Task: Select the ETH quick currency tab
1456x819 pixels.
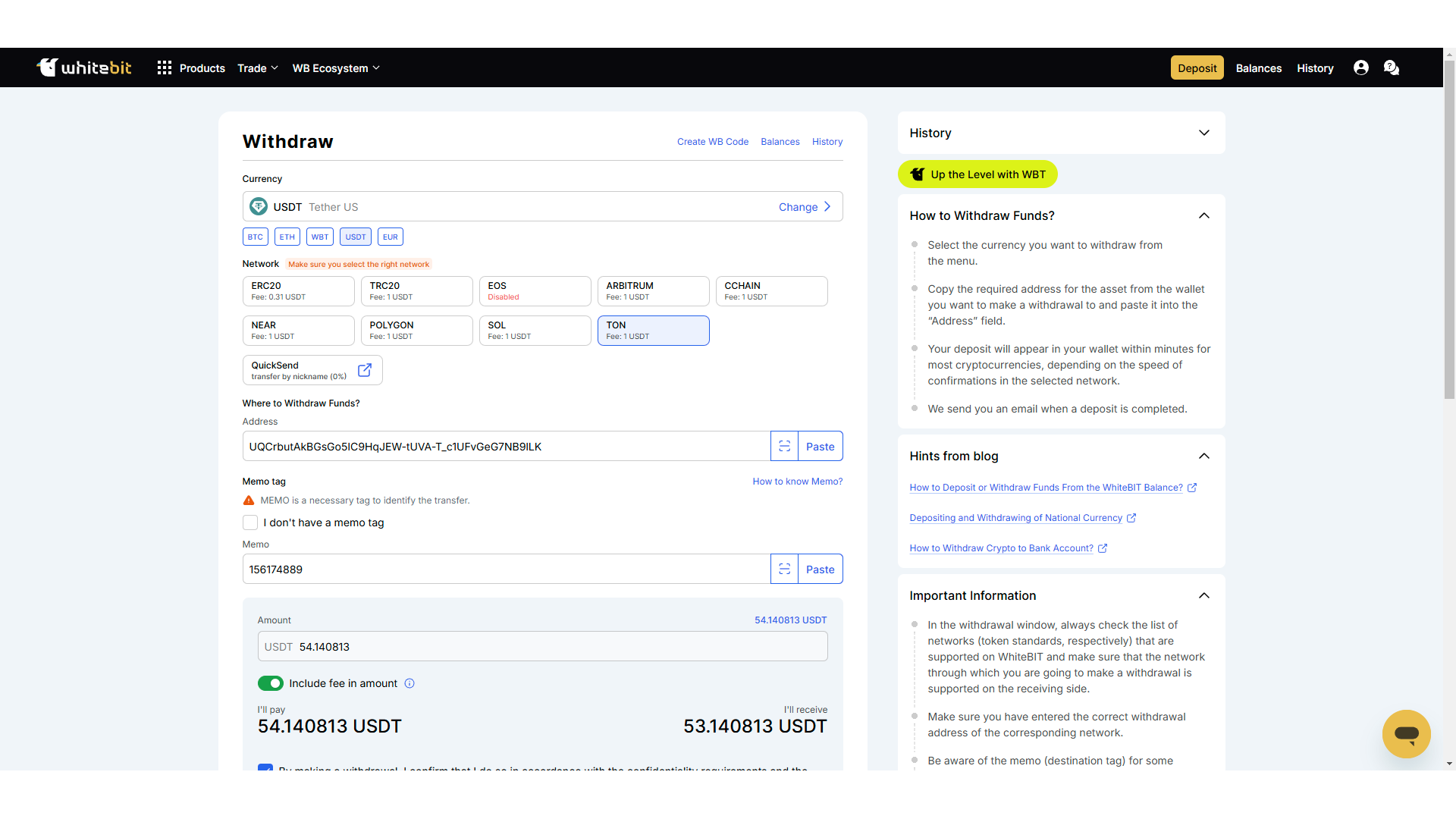Action: (x=287, y=237)
